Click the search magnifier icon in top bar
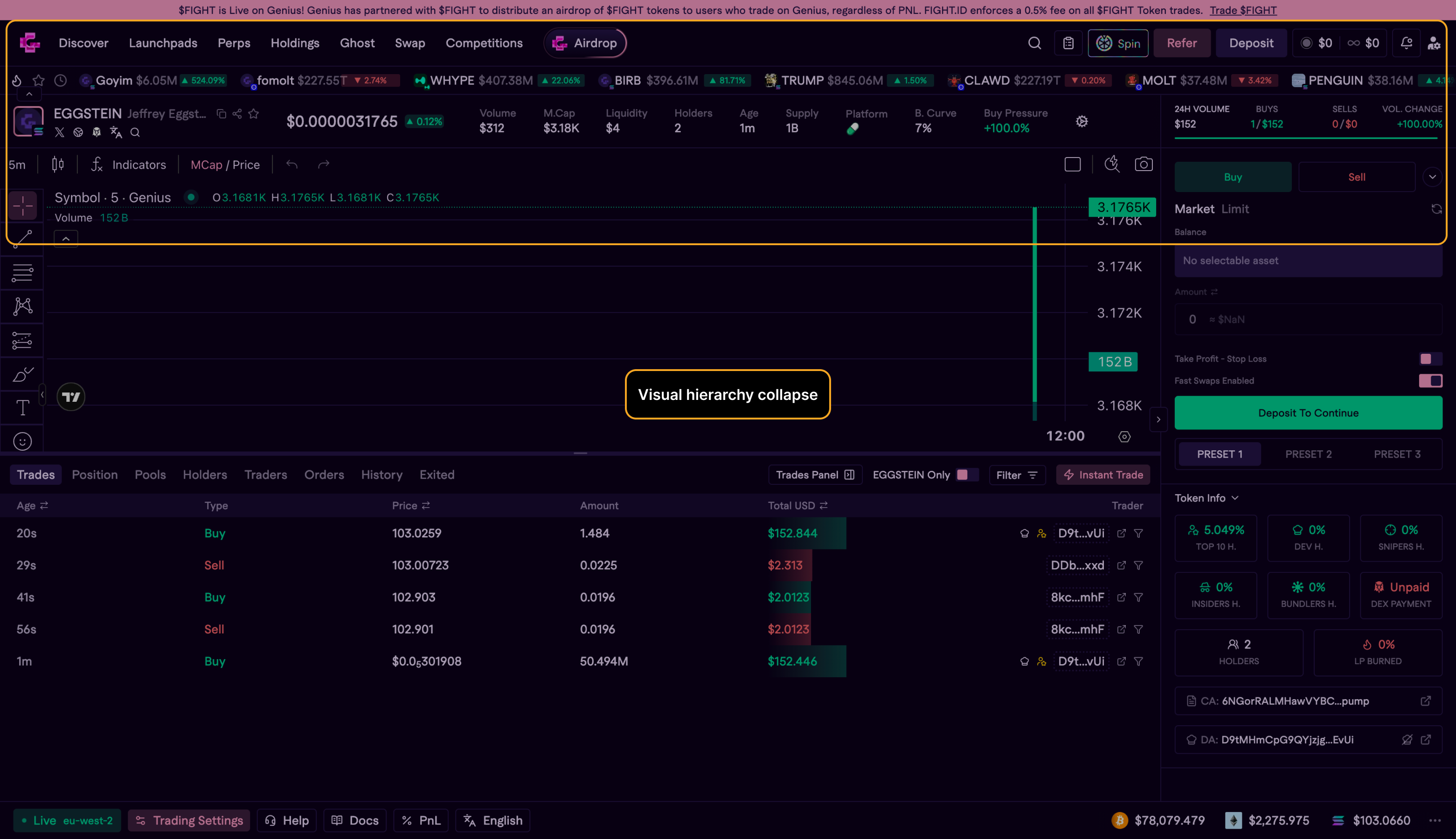 (x=1035, y=43)
